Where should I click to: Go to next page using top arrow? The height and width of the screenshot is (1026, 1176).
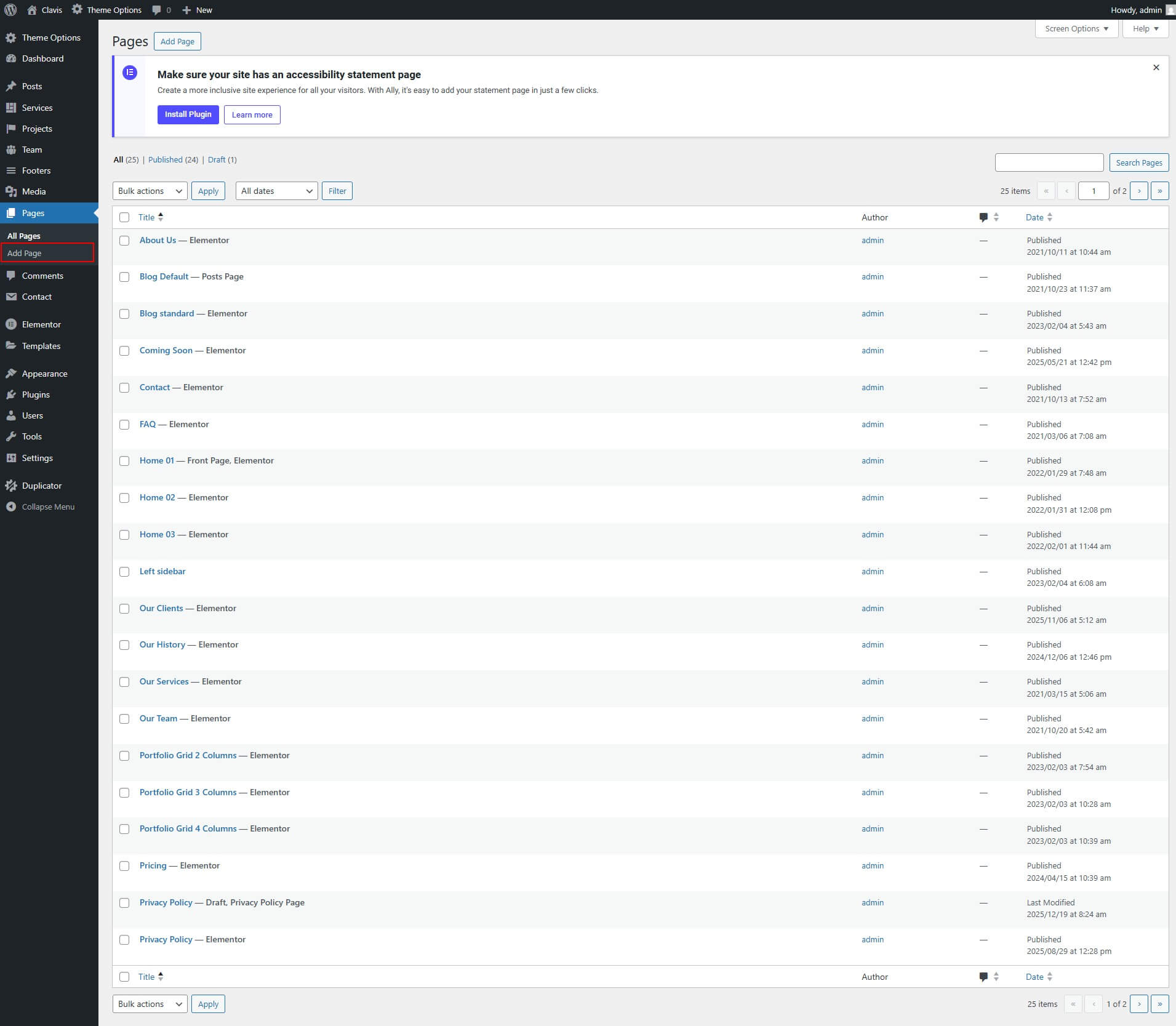click(1138, 191)
